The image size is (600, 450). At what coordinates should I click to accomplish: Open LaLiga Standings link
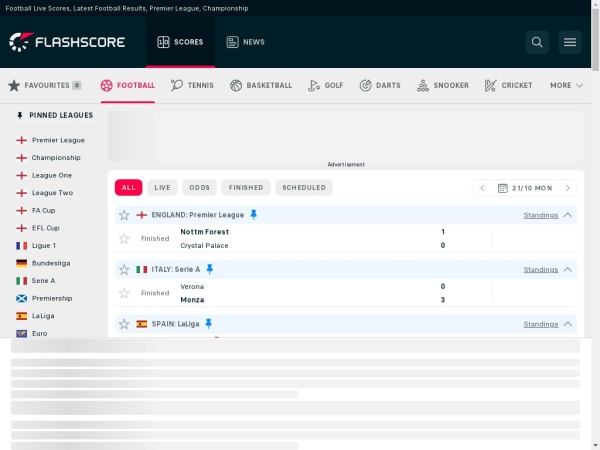click(541, 324)
